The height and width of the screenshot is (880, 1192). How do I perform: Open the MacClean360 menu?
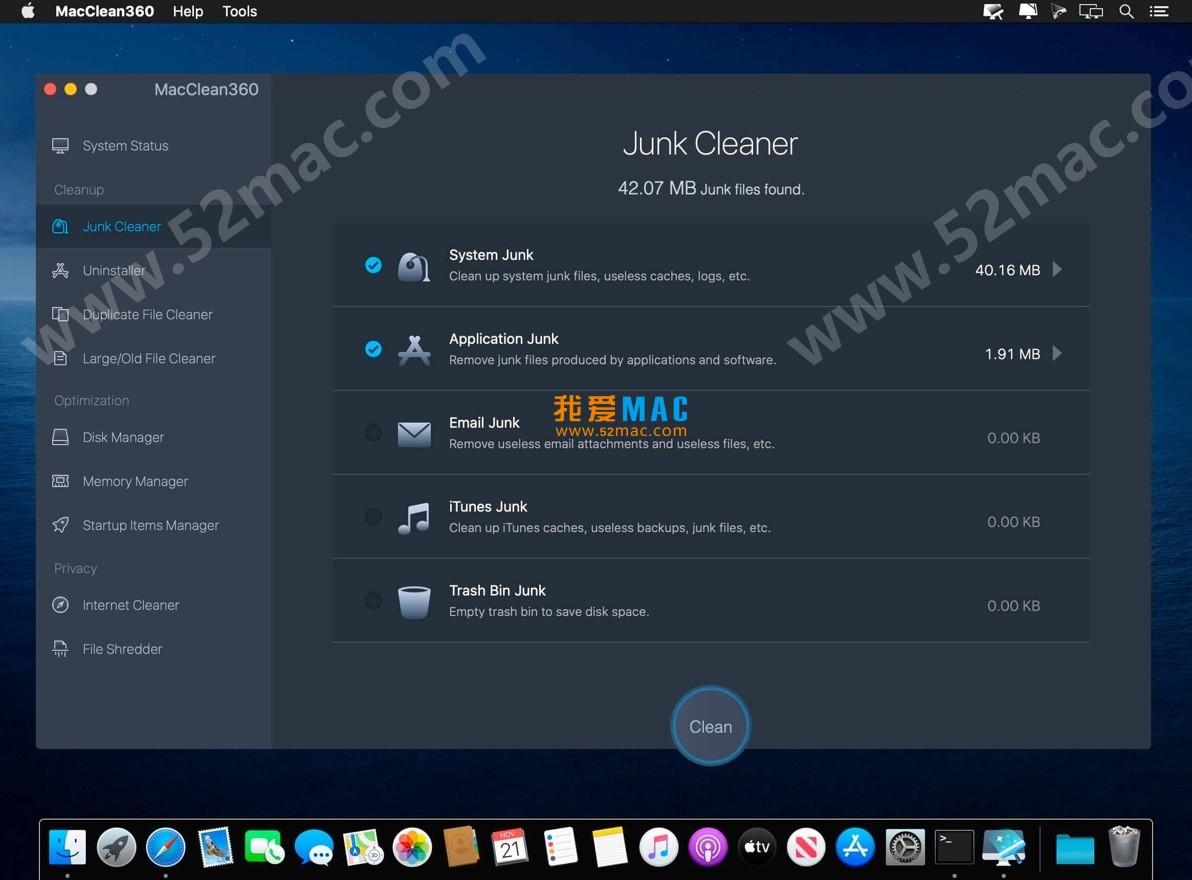(x=104, y=11)
